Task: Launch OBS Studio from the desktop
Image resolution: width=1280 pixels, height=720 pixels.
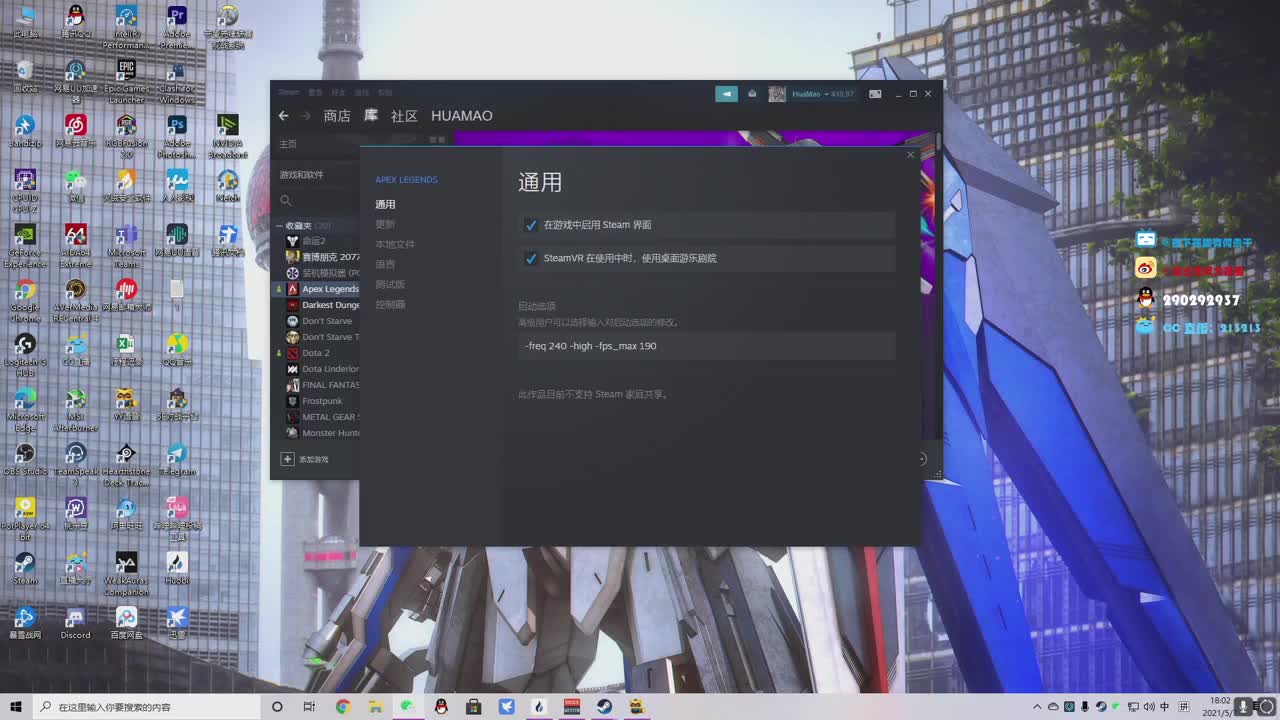Action: coord(25,460)
